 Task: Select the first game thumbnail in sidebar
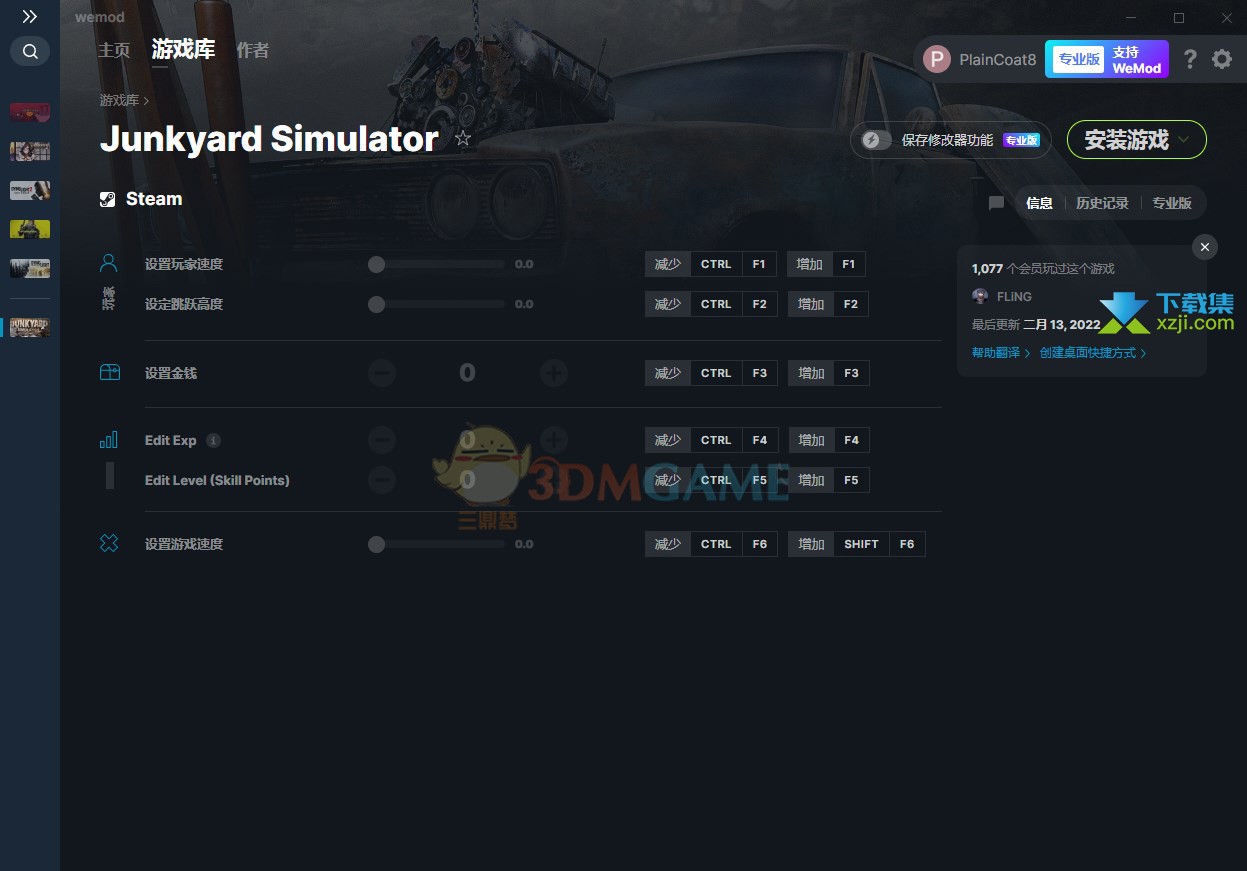coord(30,112)
